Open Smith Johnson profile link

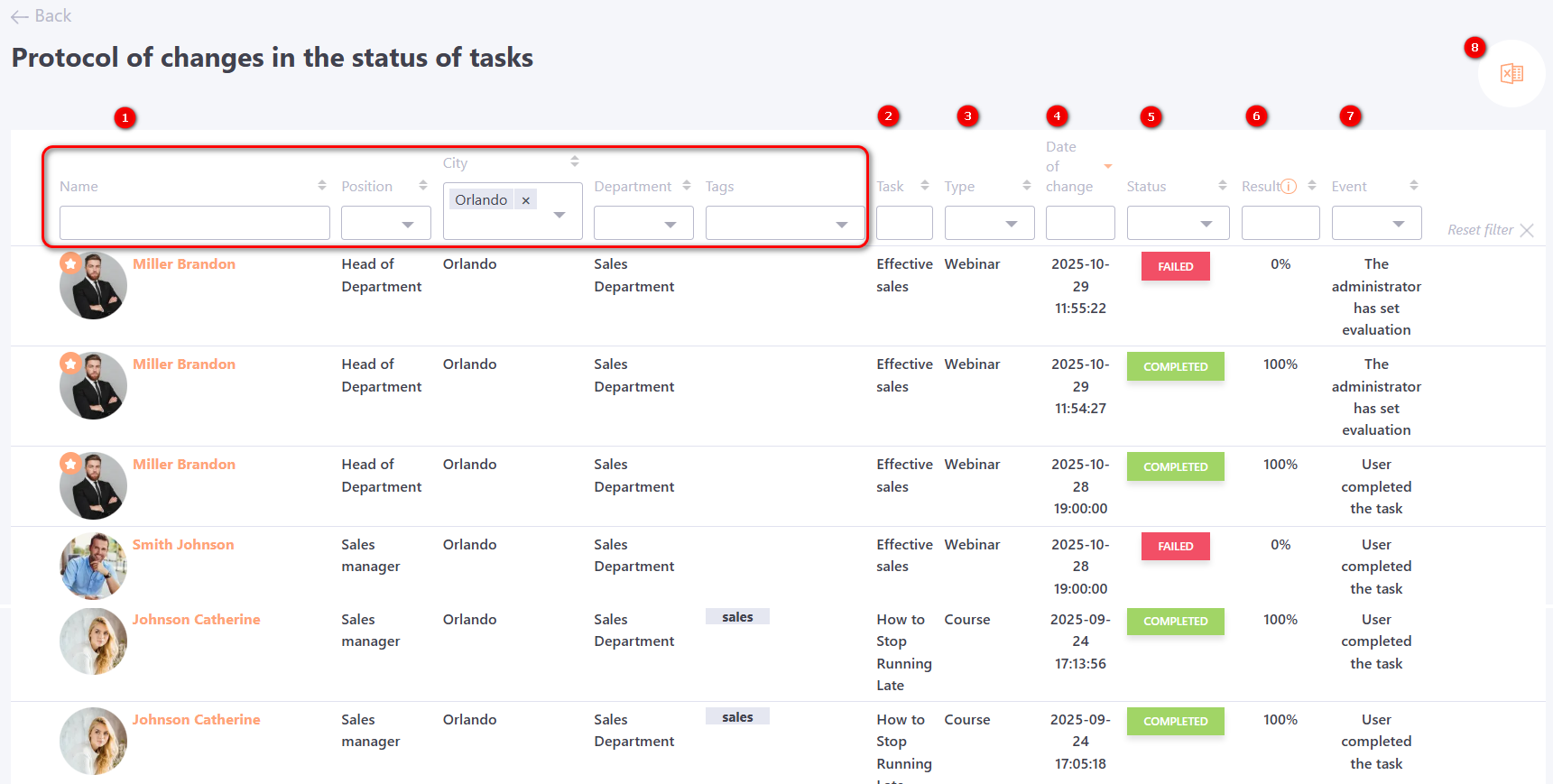pyautogui.click(x=183, y=545)
